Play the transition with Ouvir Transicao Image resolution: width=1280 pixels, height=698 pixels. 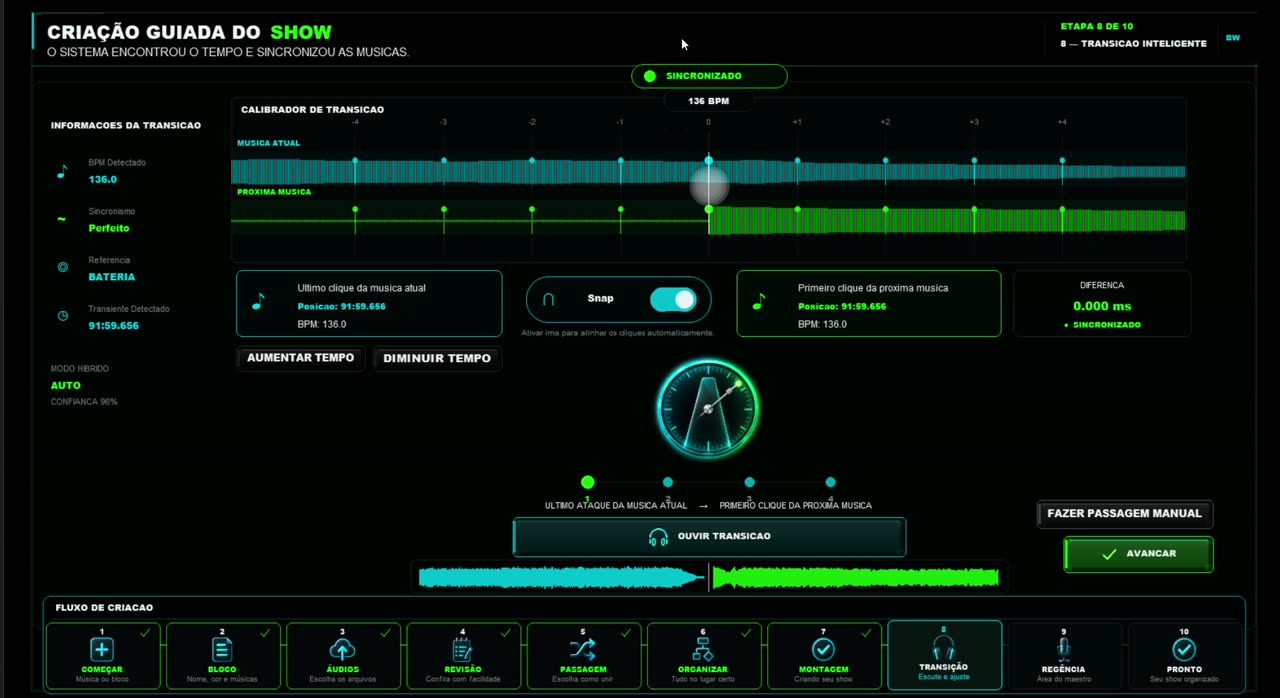point(709,536)
